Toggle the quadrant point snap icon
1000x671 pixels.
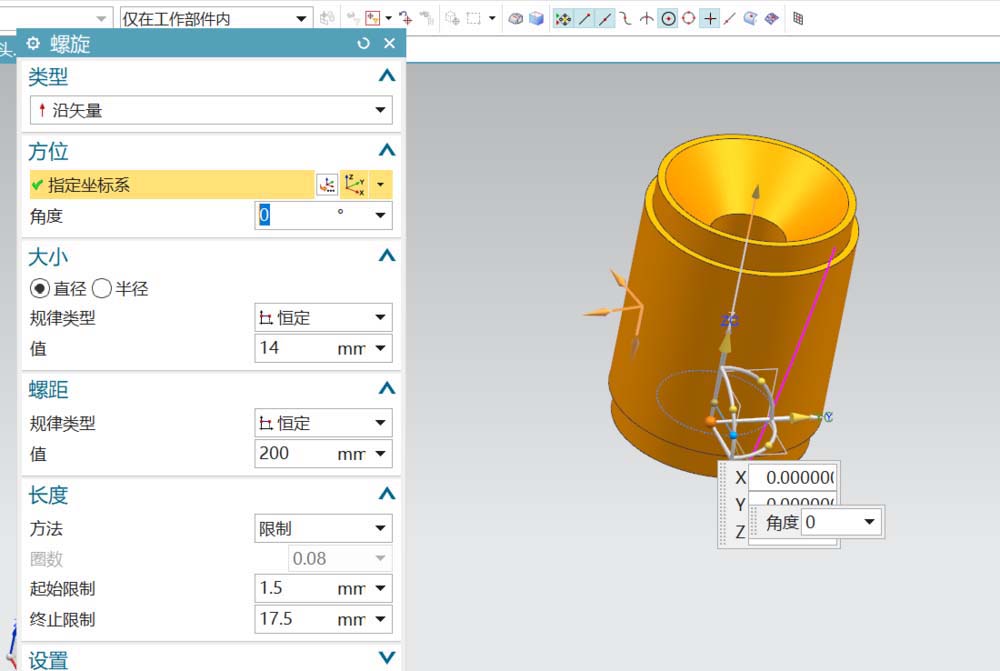(x=689, y=18)
